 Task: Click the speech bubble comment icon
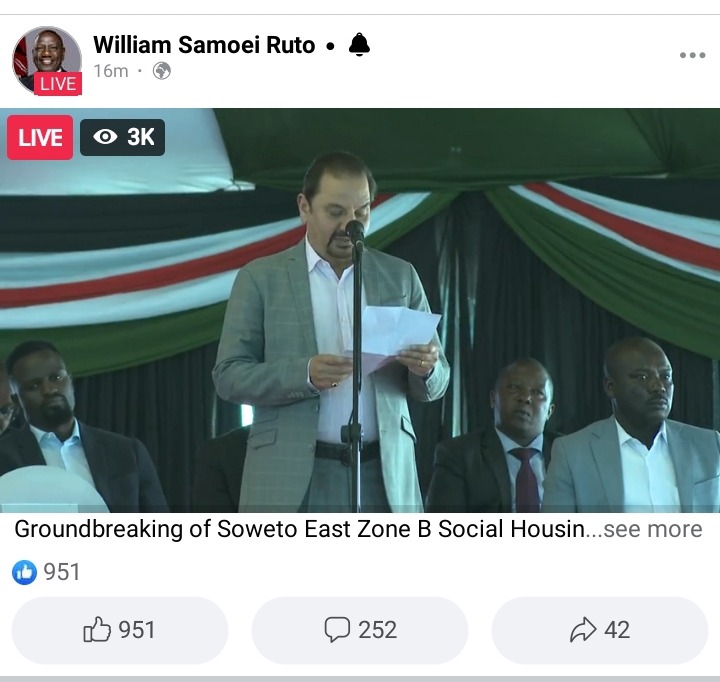337,629
